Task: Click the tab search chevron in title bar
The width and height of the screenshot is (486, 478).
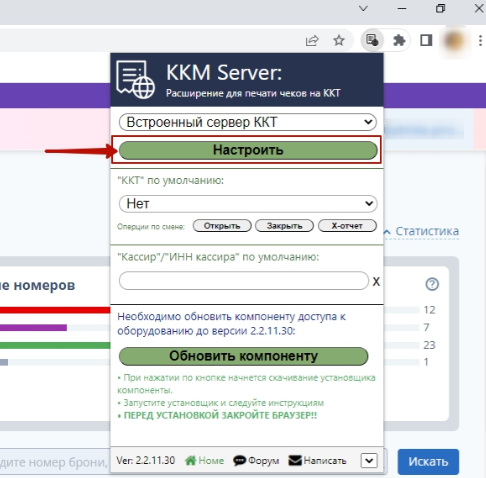Action: (363, 8)
